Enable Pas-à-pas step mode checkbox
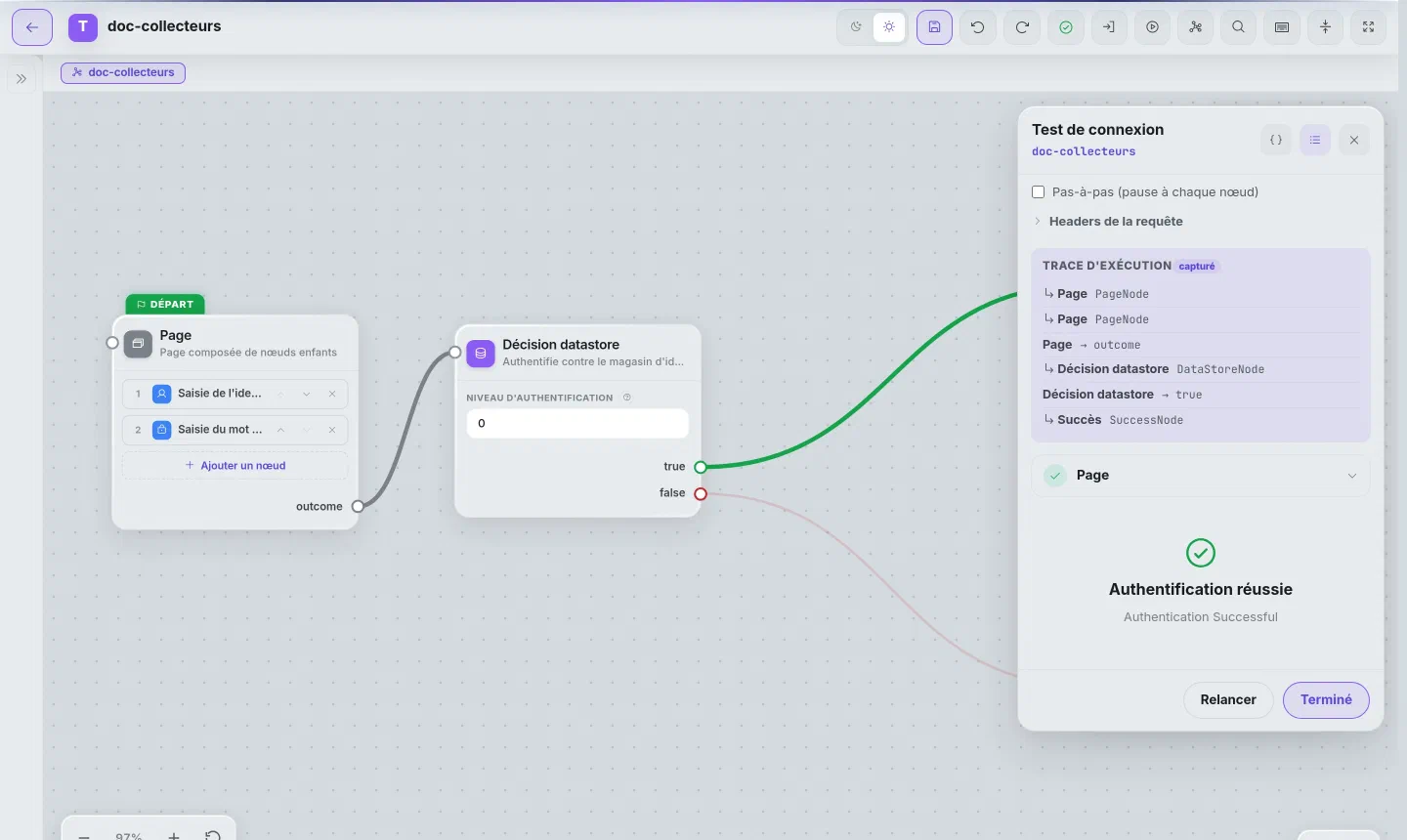 (x=1039, y=192)
